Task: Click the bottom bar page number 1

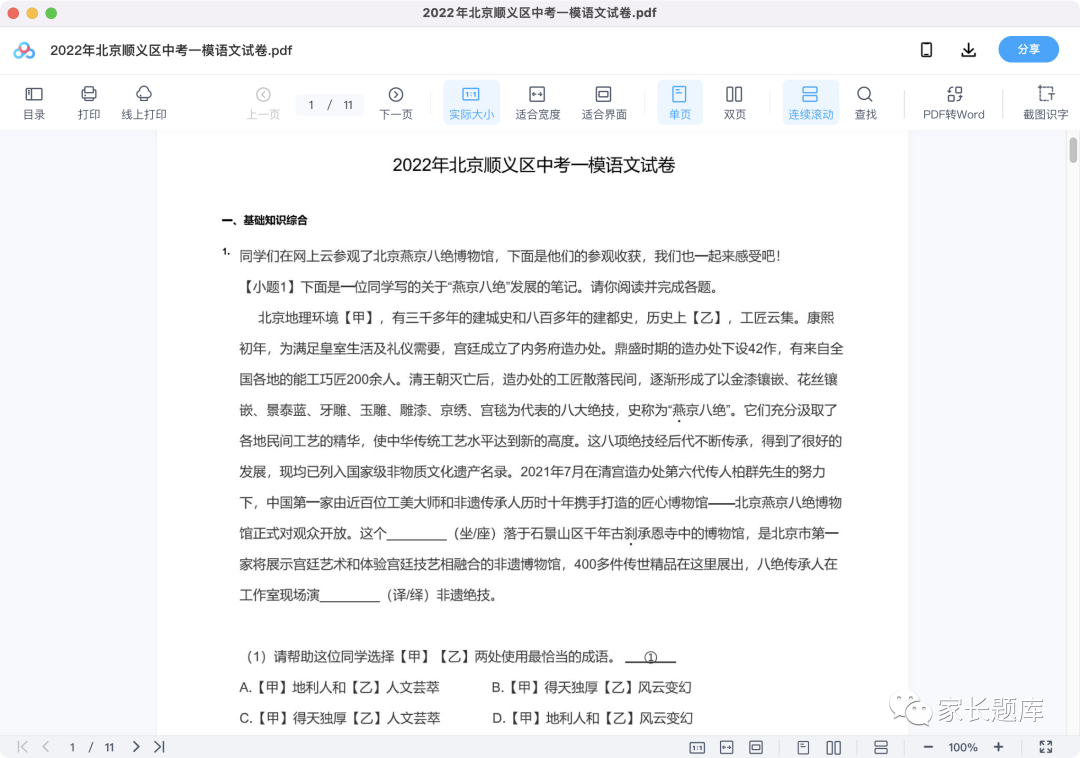Action: click(72, 748)
